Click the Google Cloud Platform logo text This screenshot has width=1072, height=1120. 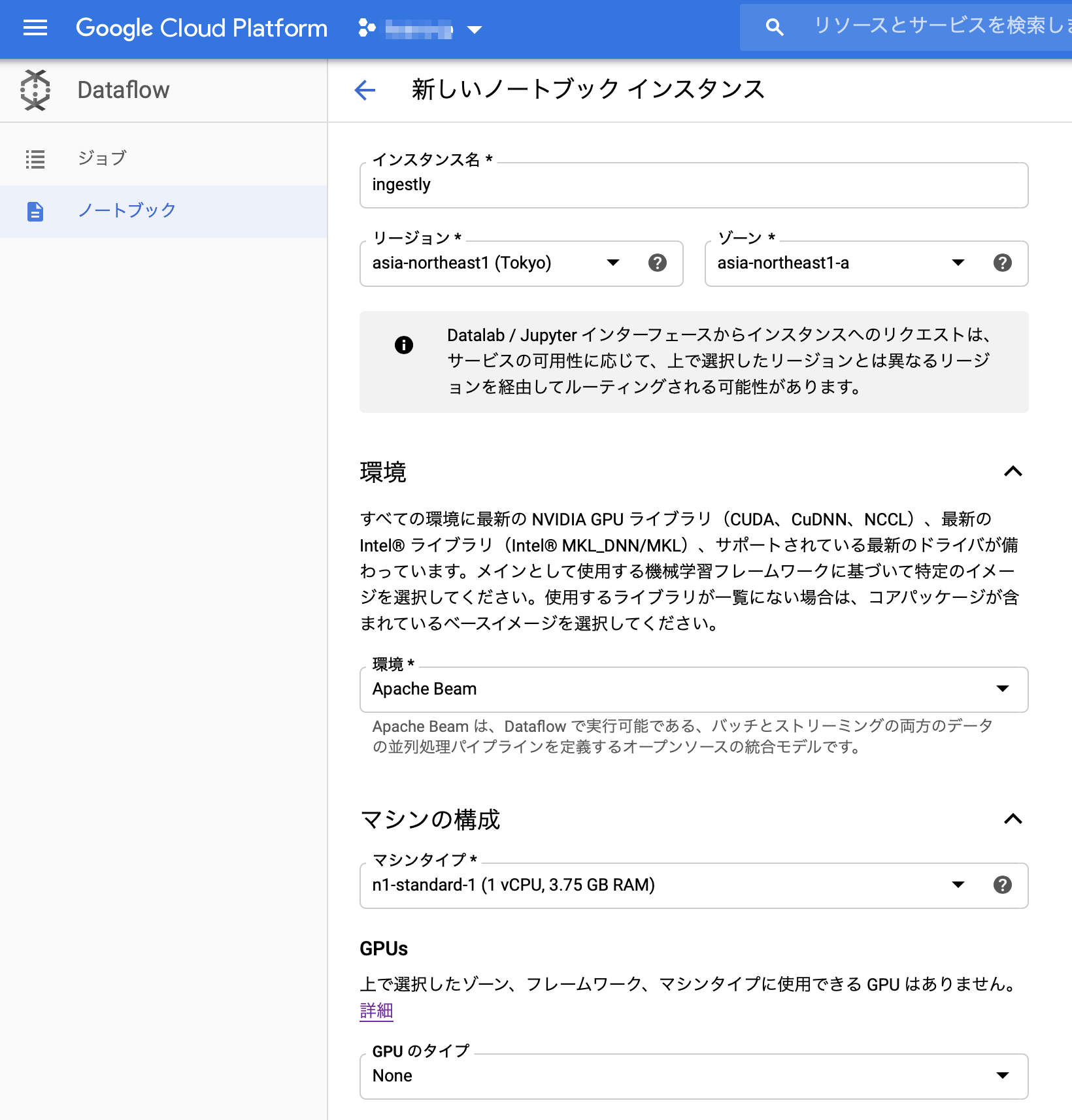(201, 28)
